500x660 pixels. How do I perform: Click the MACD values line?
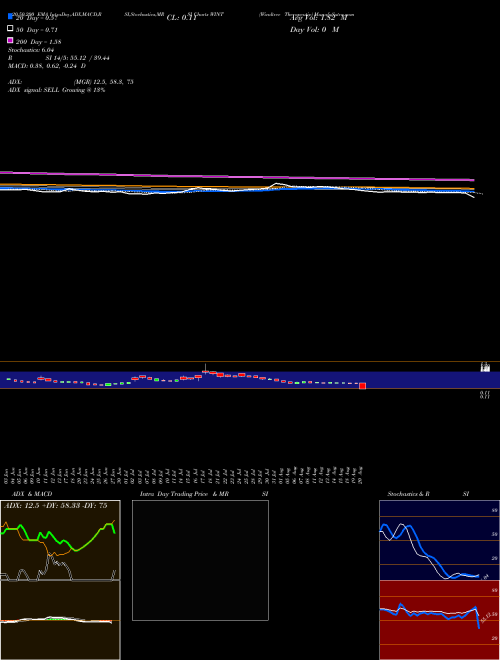[x=47, y=66]
